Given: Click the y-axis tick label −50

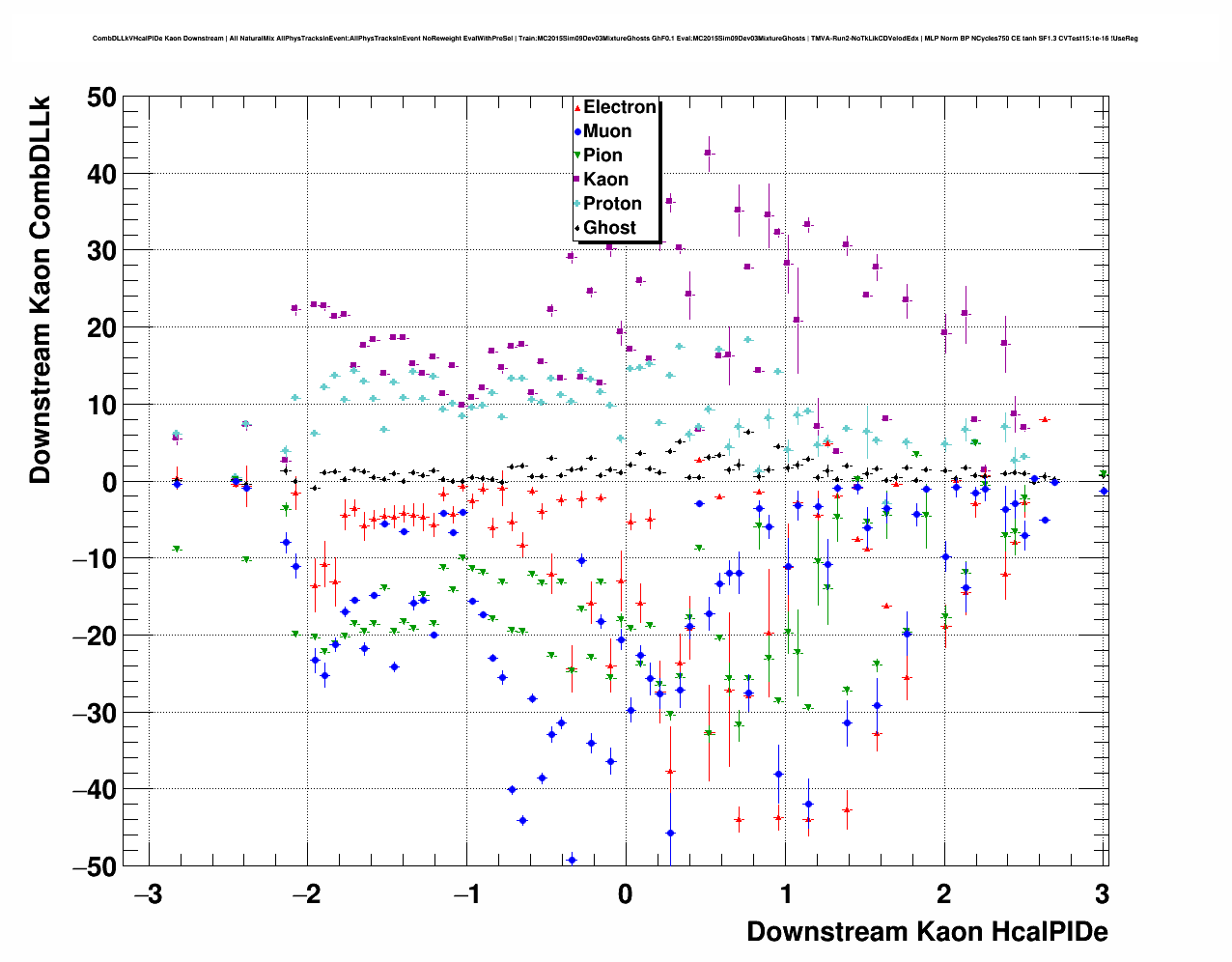Looking at the screenshot, I should [x=94, y=866].
